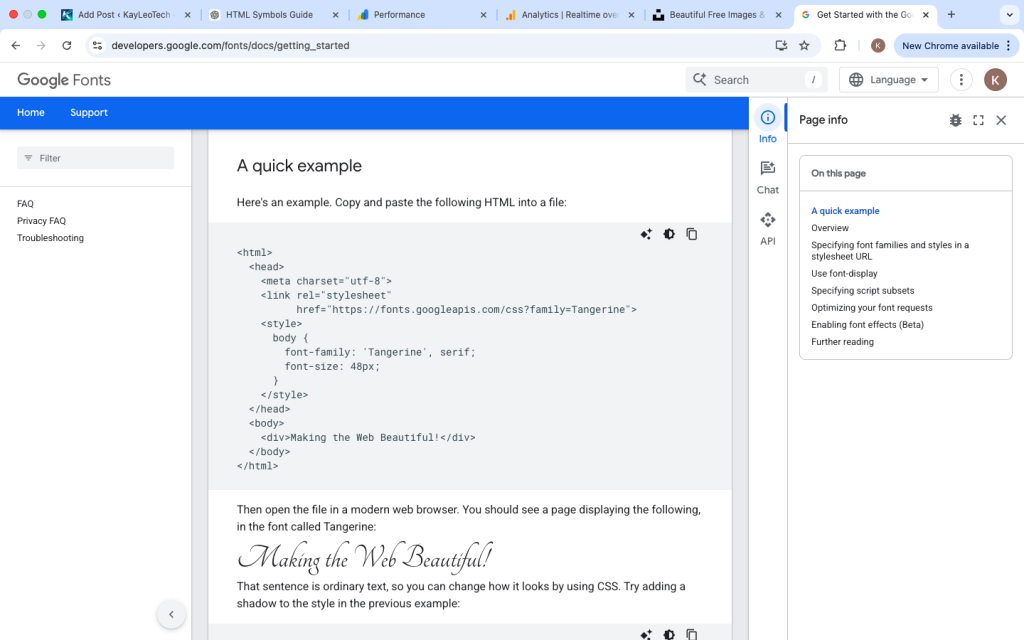Click 'On this page' heading text
1024x640 pixels.
point(839,173)
